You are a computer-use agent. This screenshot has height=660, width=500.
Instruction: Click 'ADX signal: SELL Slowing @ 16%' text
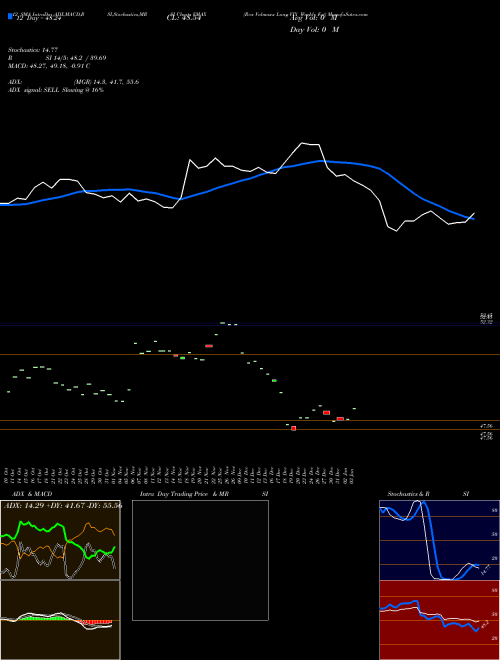pyautogui.click(x=56, y=90)
